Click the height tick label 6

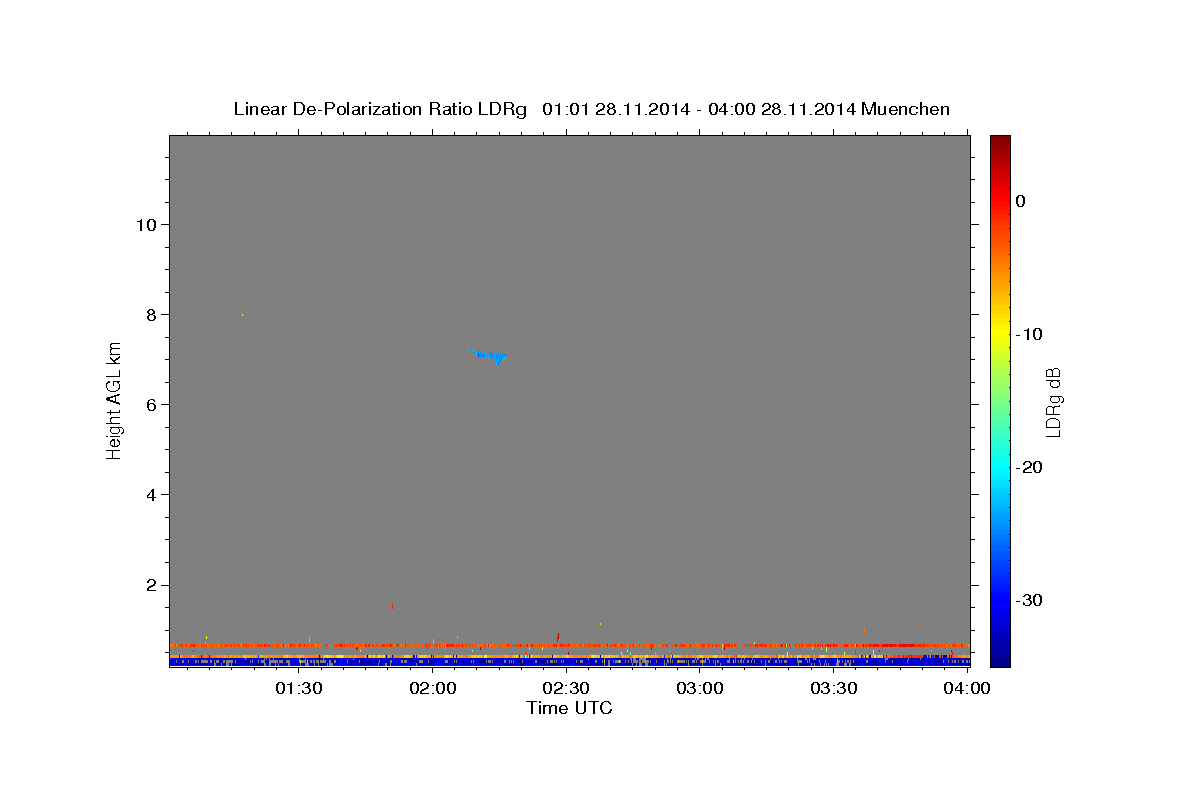(149, 404)
